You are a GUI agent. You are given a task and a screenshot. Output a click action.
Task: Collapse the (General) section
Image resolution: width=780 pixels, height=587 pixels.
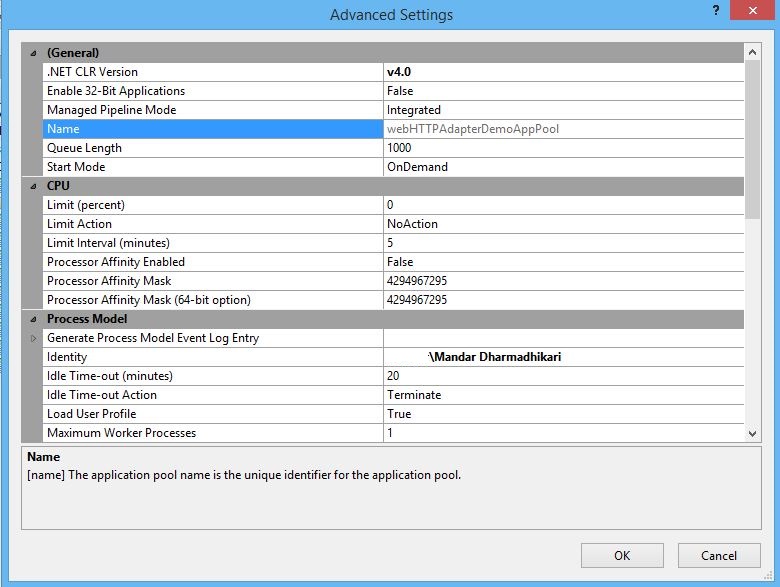point(33,53)
